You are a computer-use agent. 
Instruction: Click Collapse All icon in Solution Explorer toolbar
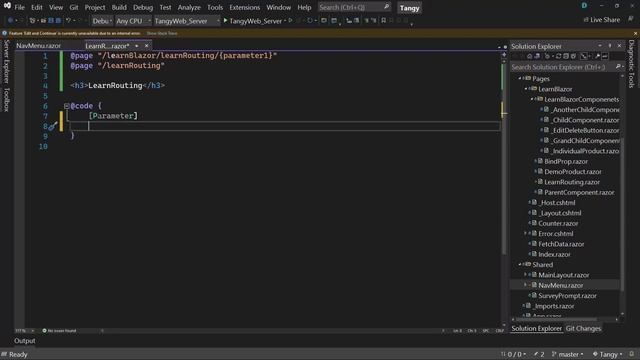tap(566, 56)
